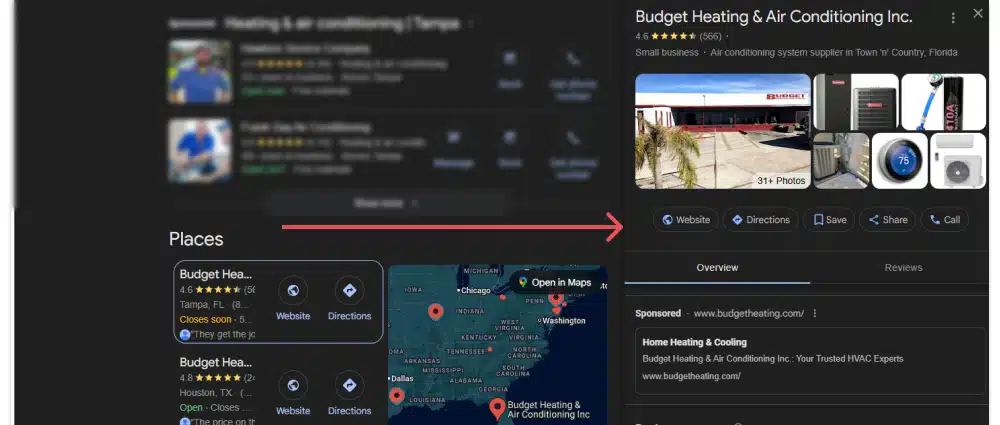Click the Florida map pin for Budget Heating
This screenshot has height=425, width=1000.
click(497, 406)
